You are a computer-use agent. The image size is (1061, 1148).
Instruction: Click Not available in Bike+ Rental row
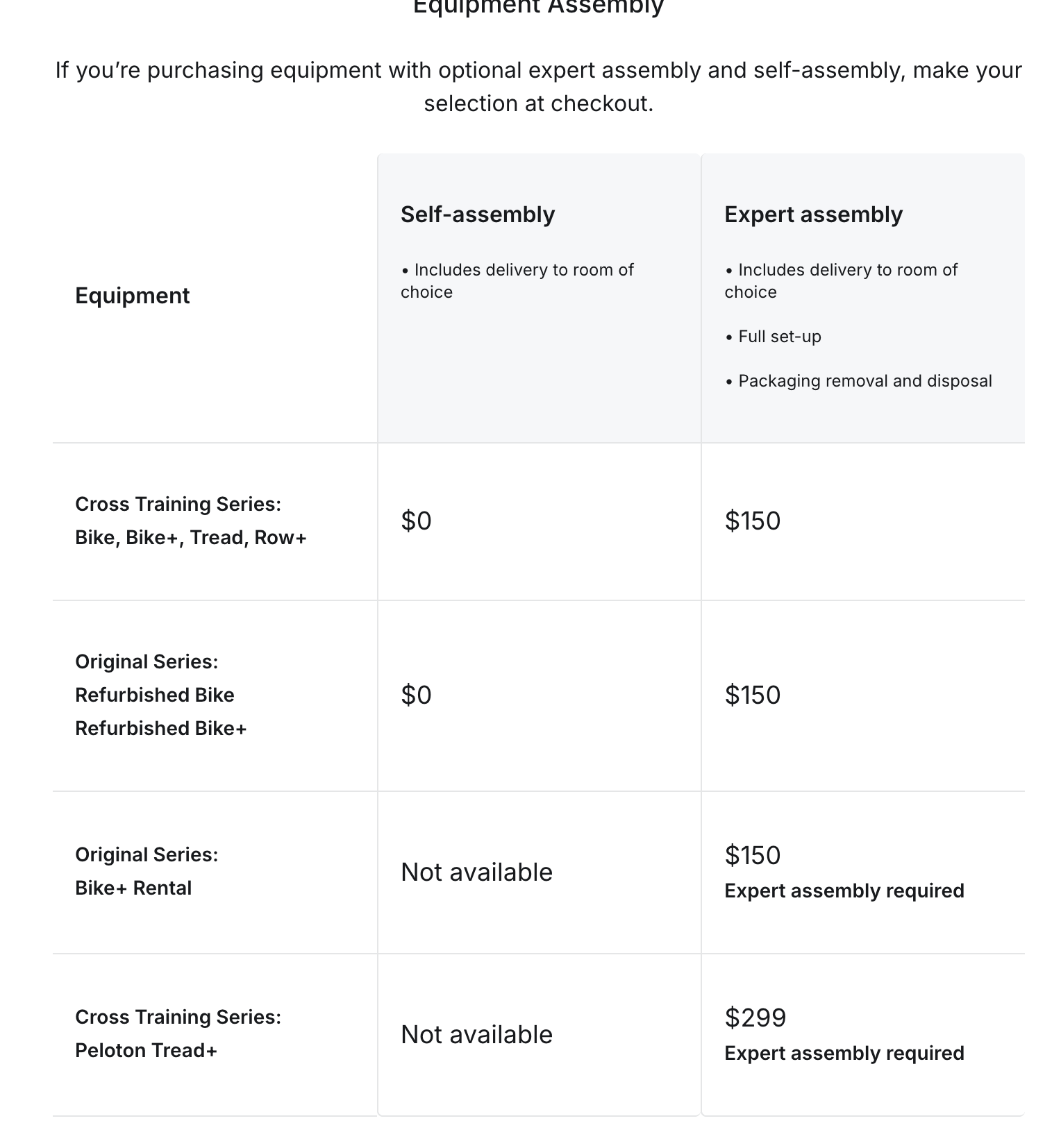pos(476,872)
